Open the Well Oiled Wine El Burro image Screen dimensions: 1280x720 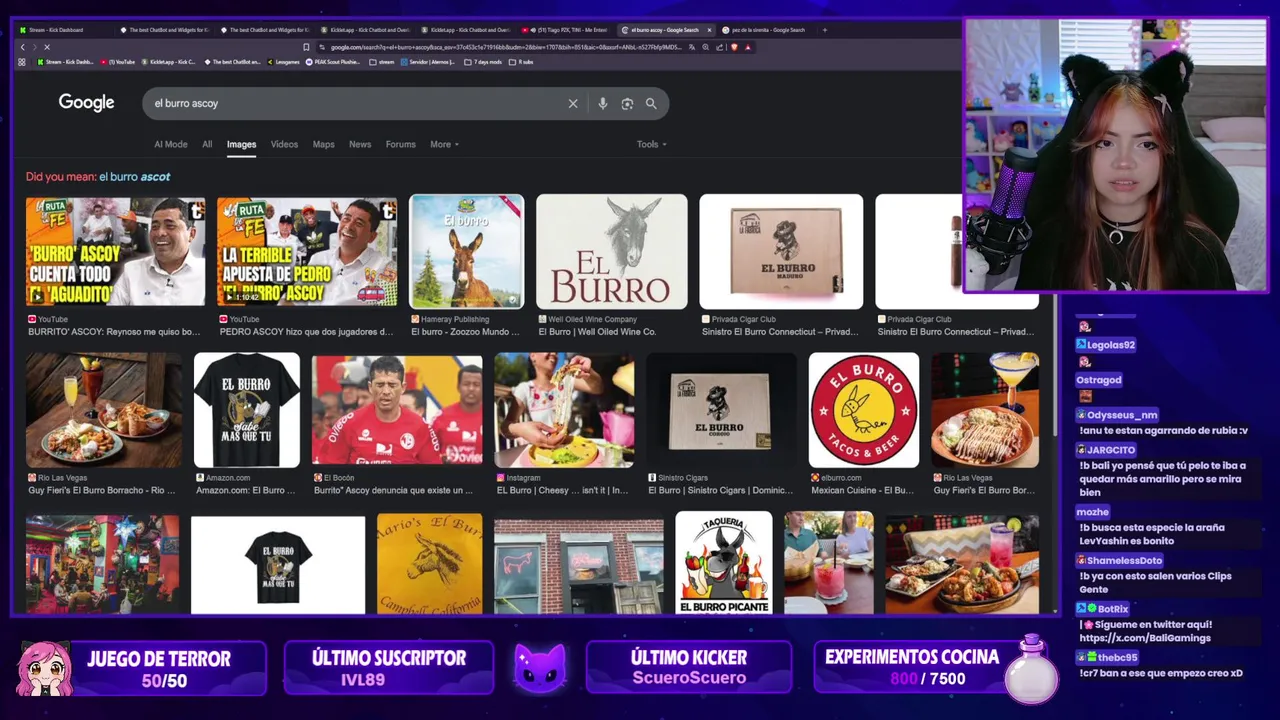(x=612, y=251)
